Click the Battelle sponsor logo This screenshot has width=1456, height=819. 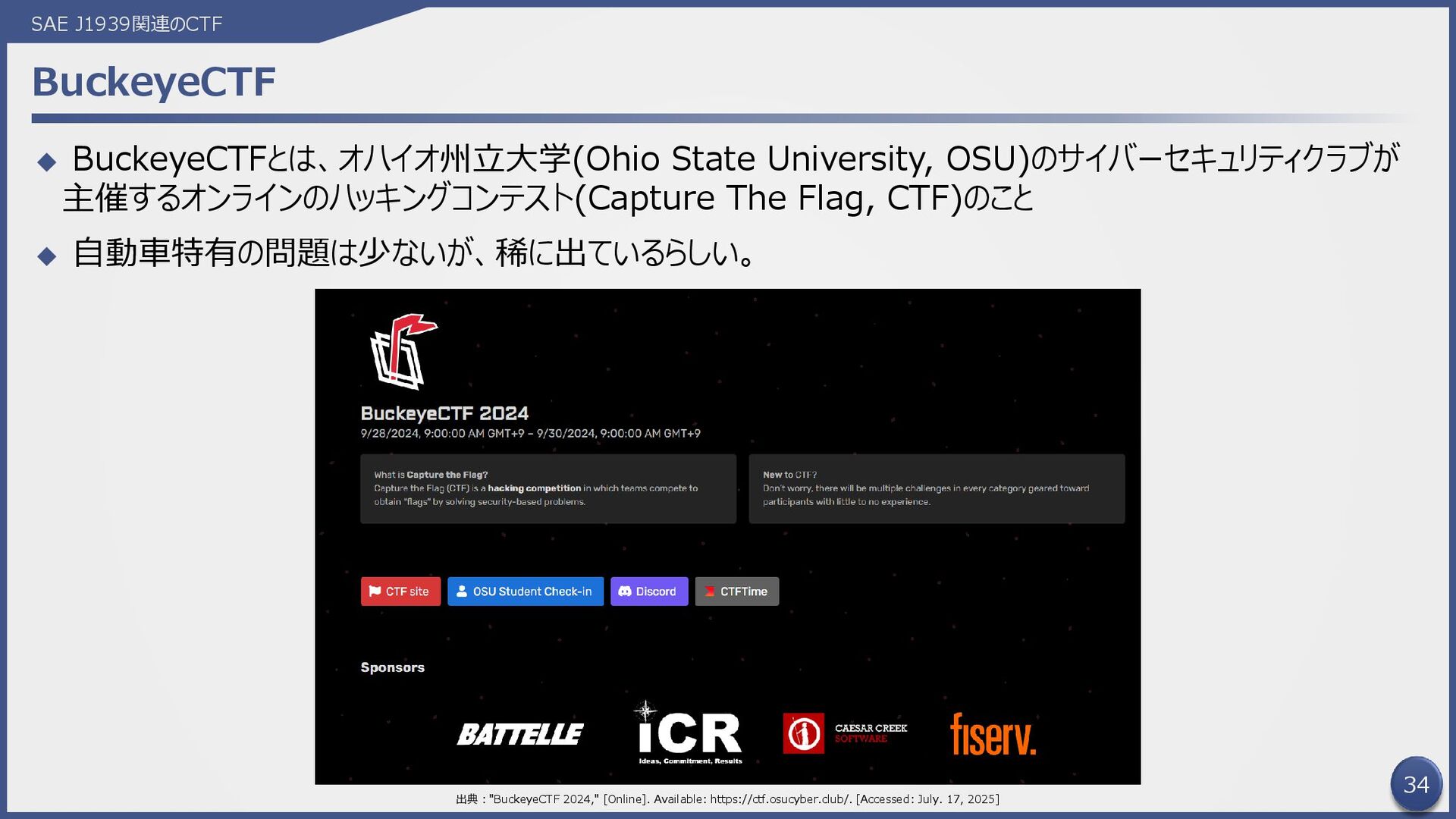pos(520,734)
